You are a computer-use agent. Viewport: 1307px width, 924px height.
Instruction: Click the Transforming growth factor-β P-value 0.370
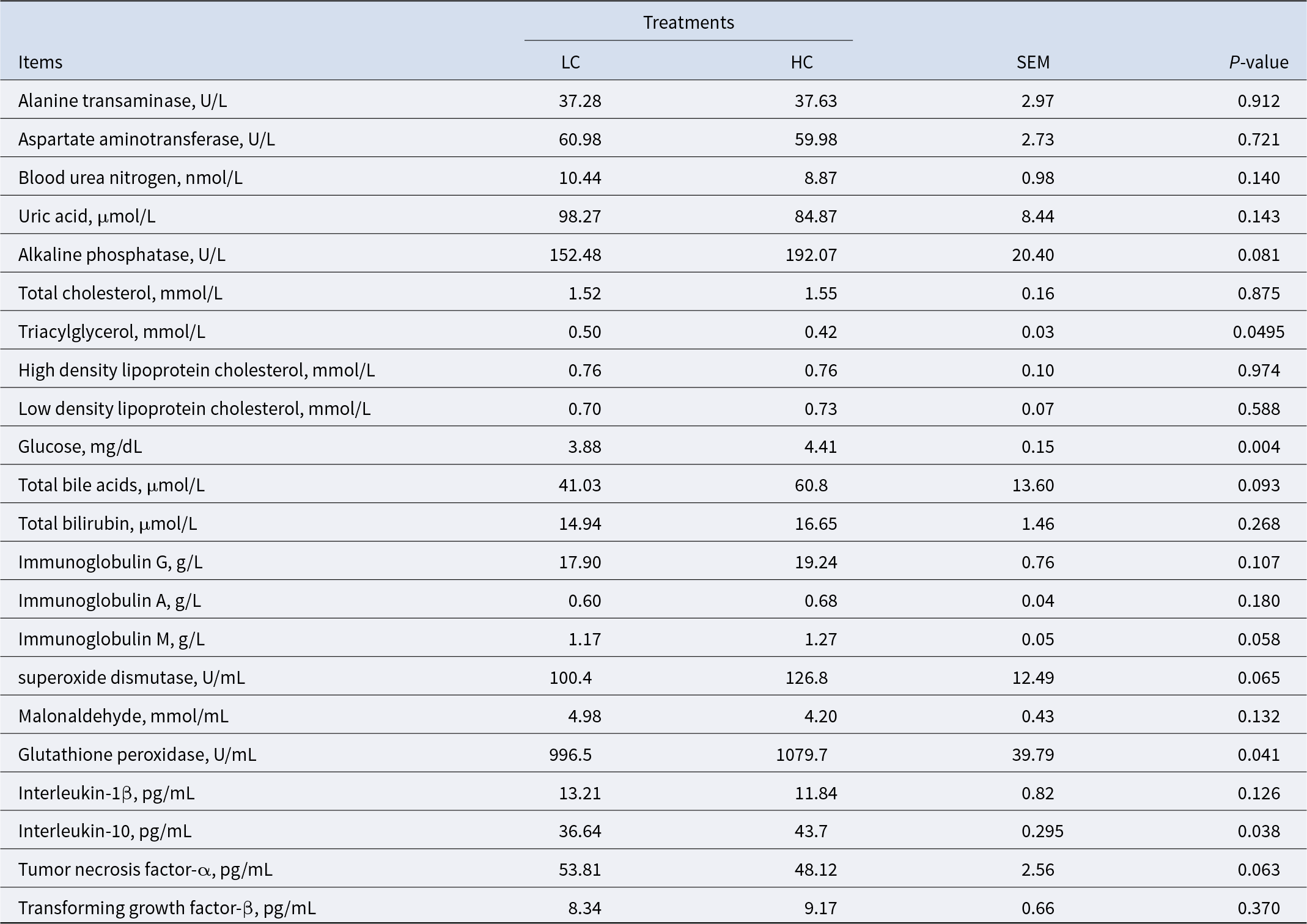(1258, 908)
